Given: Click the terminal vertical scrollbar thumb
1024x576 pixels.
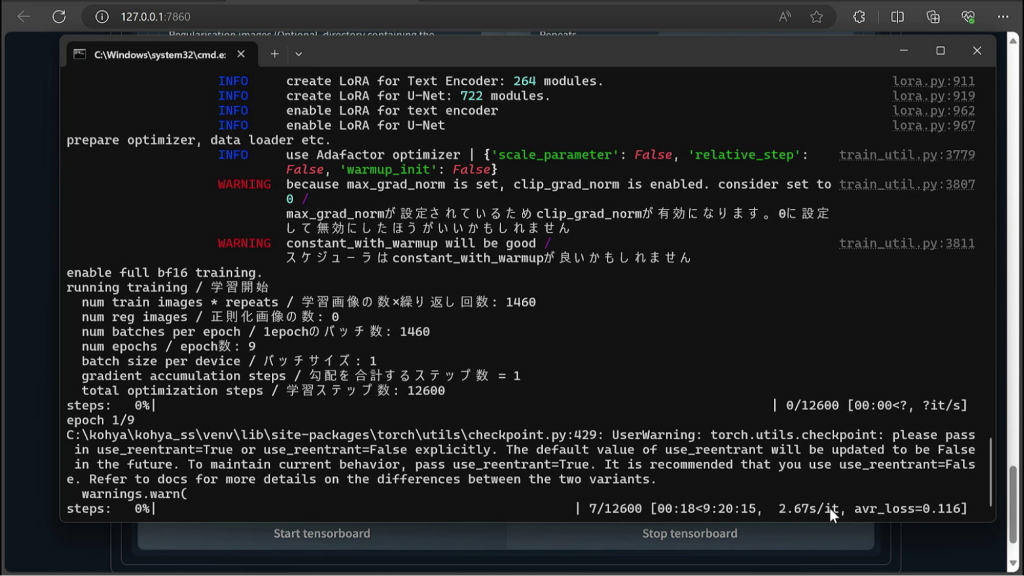Looking at the screenshot, I should click(x=991, y=472).
